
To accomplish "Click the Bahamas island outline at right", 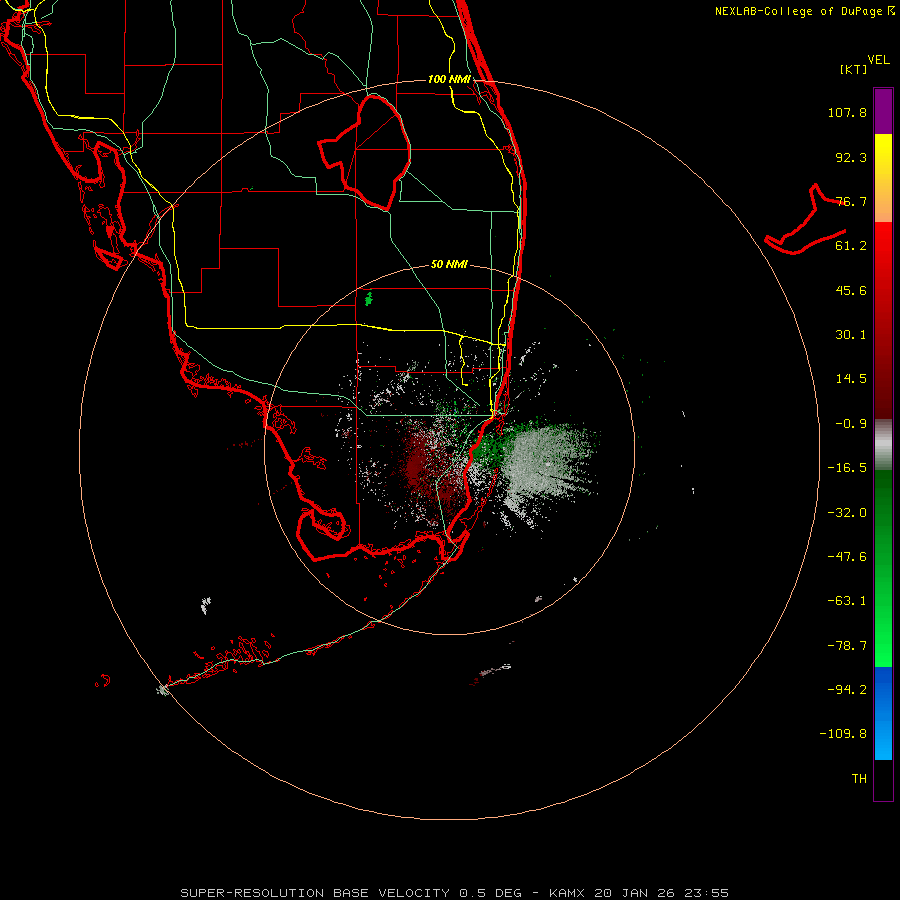I will 806,221.
